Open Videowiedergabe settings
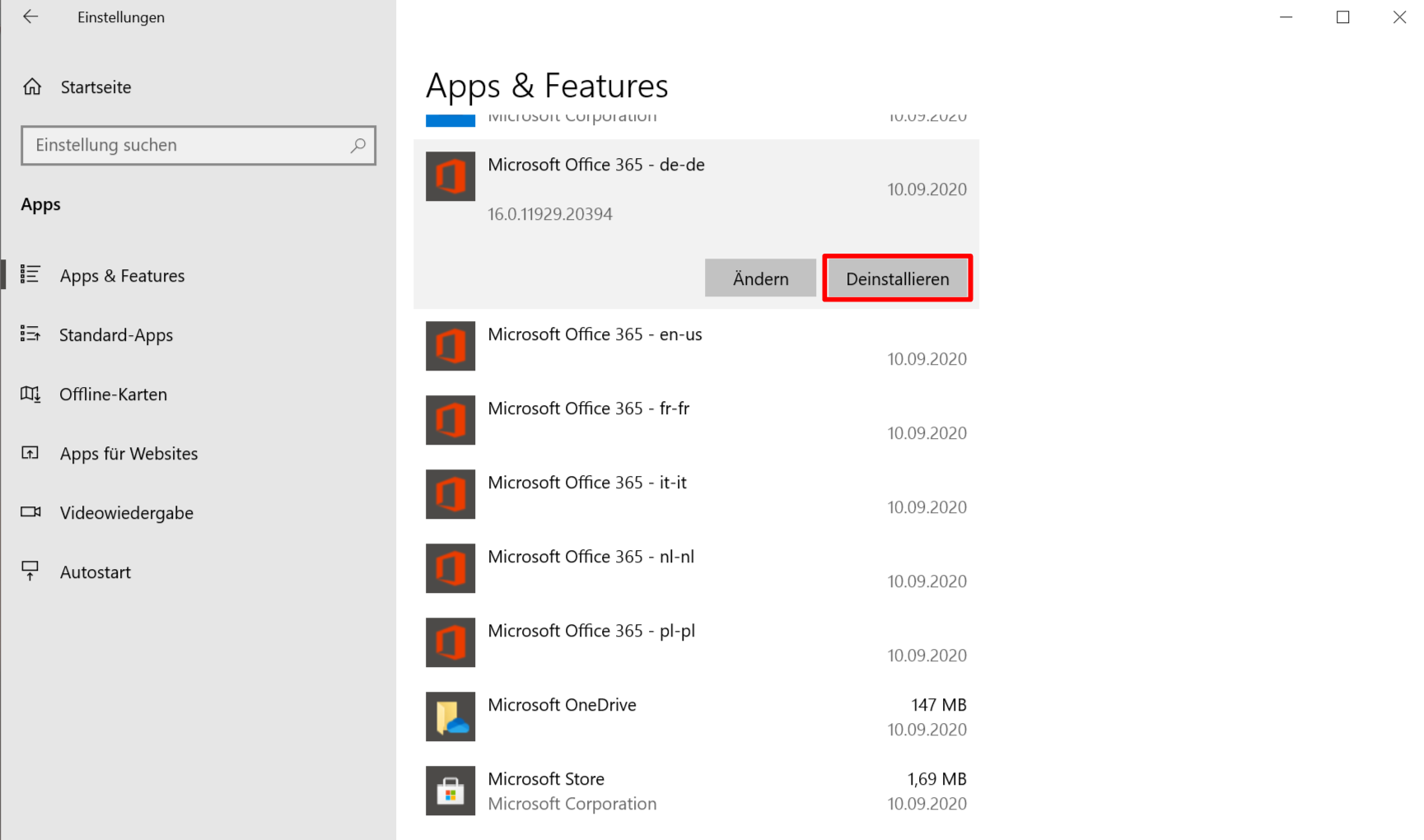Image resolution: width=1424 pixels, height=840 pixels. click(x=198, y=513)
